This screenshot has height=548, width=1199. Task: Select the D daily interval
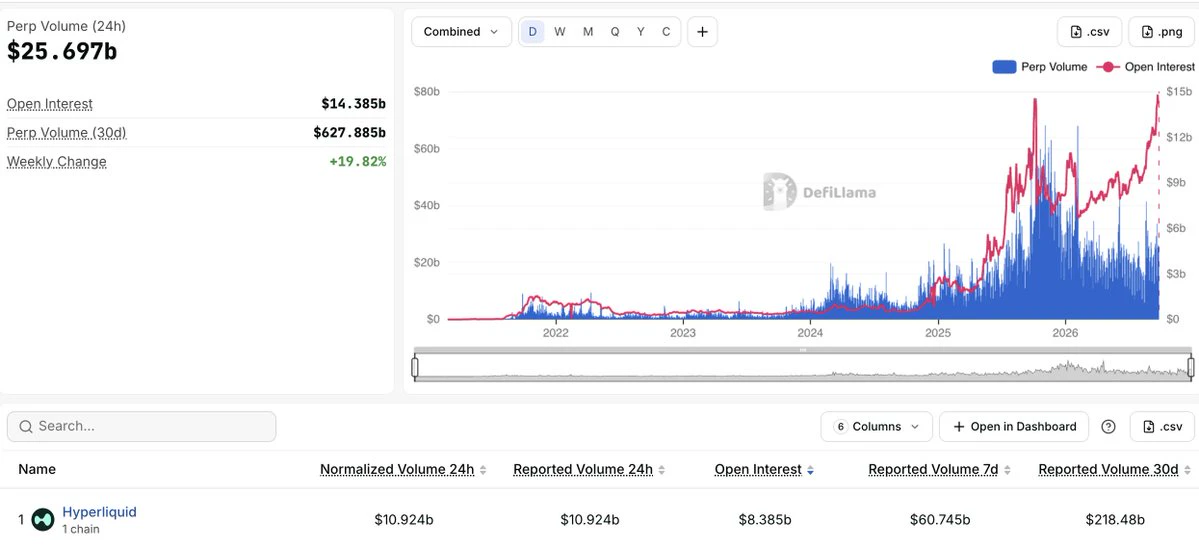click(x=532, y=32)
